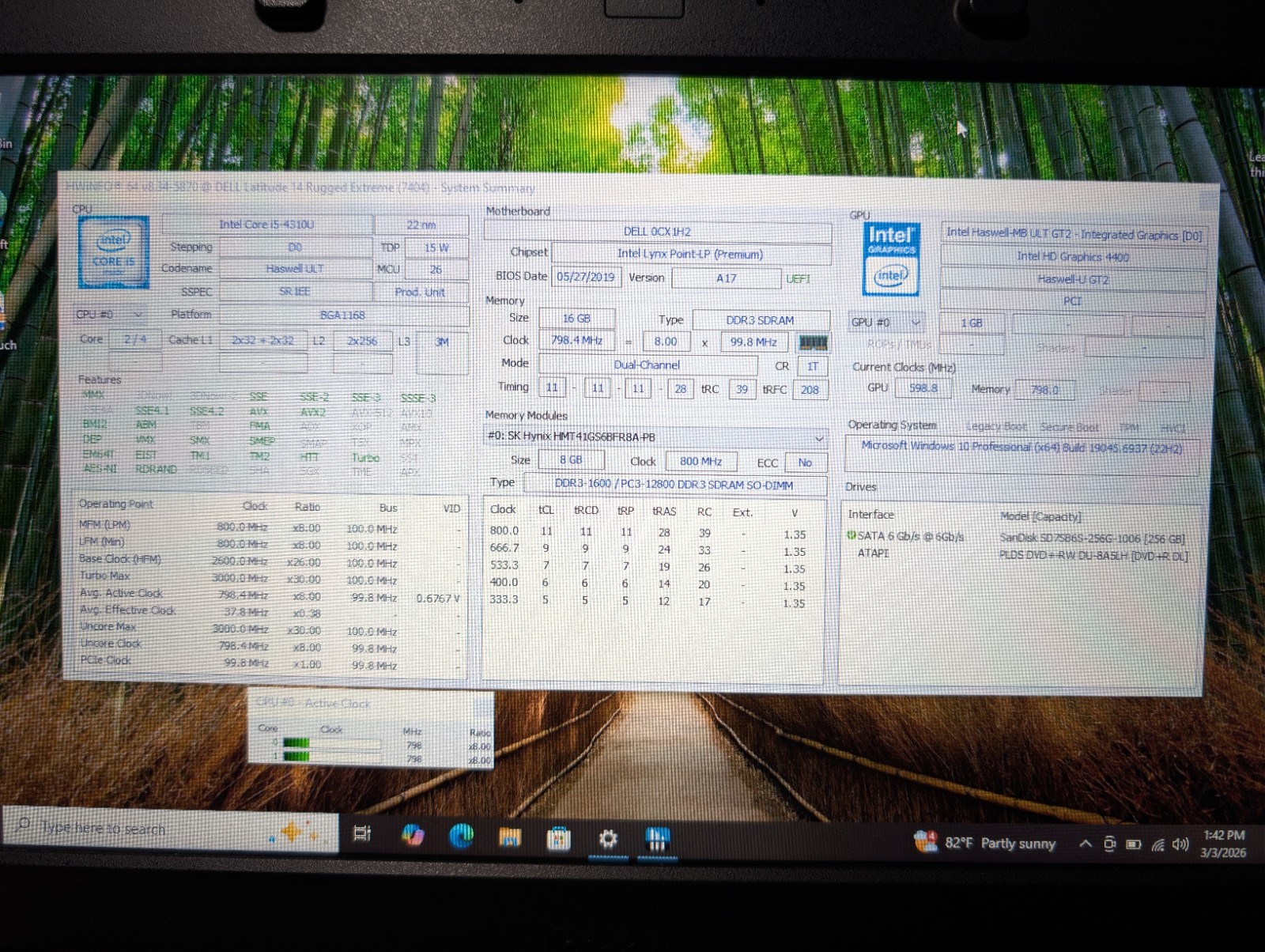Image resolution: width=1265 pixels, height=952 pixels.
Task: Click the Intel Graphics GPU logo
Action: click(891, 259)
